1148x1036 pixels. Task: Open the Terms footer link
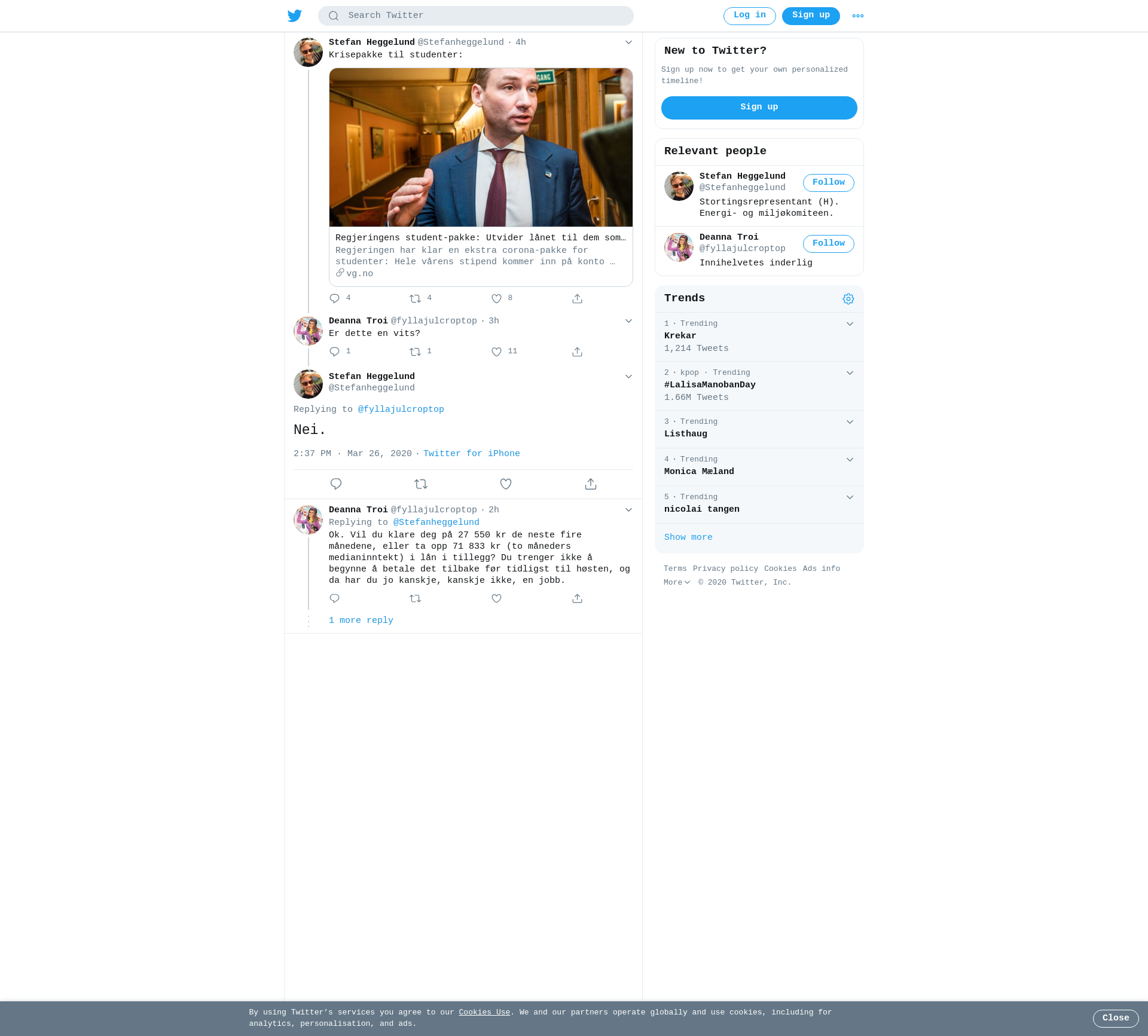(x=675, y=569)
